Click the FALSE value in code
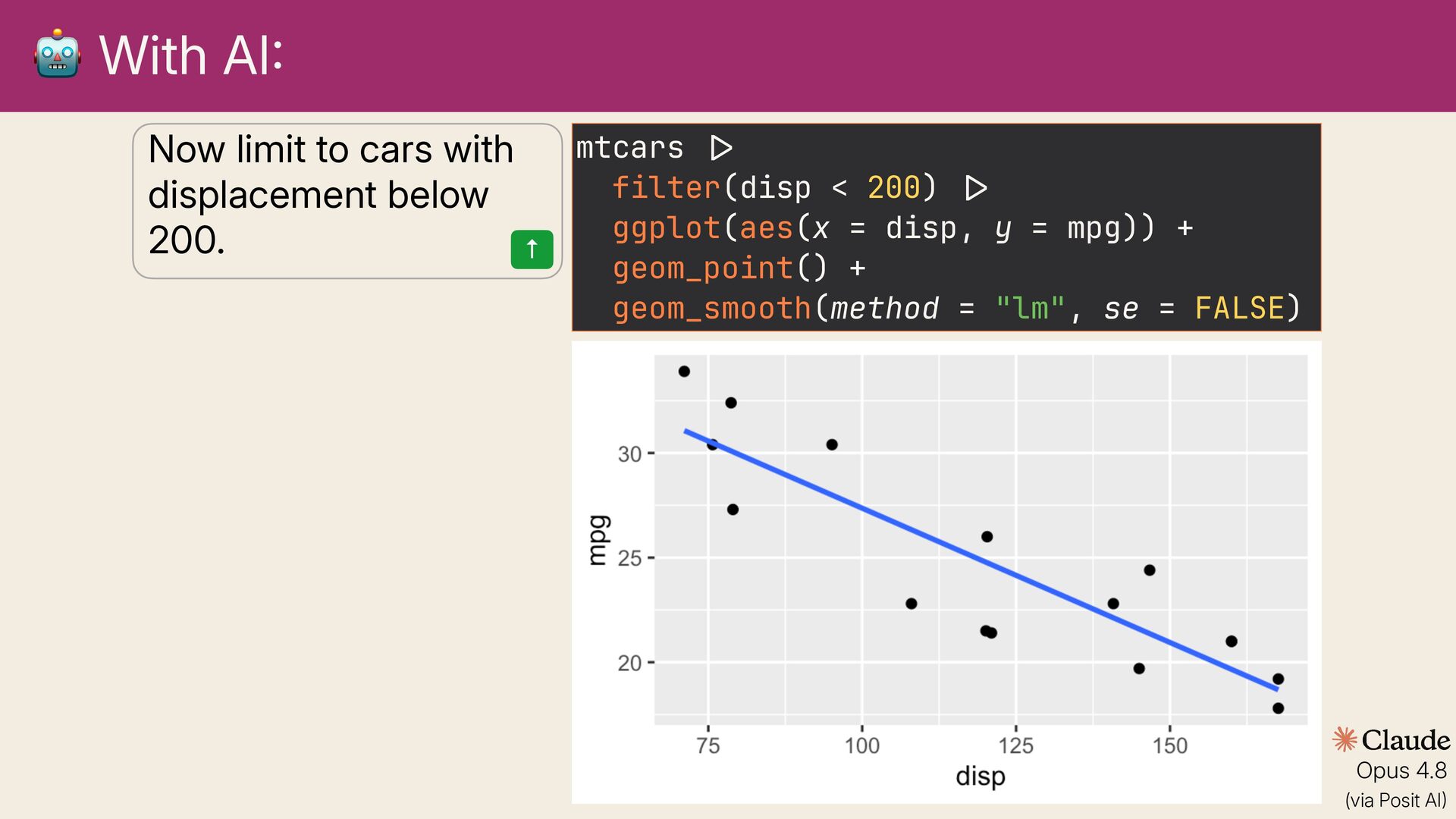This screenshot has height=819, width=1456. pos(1240,309)
